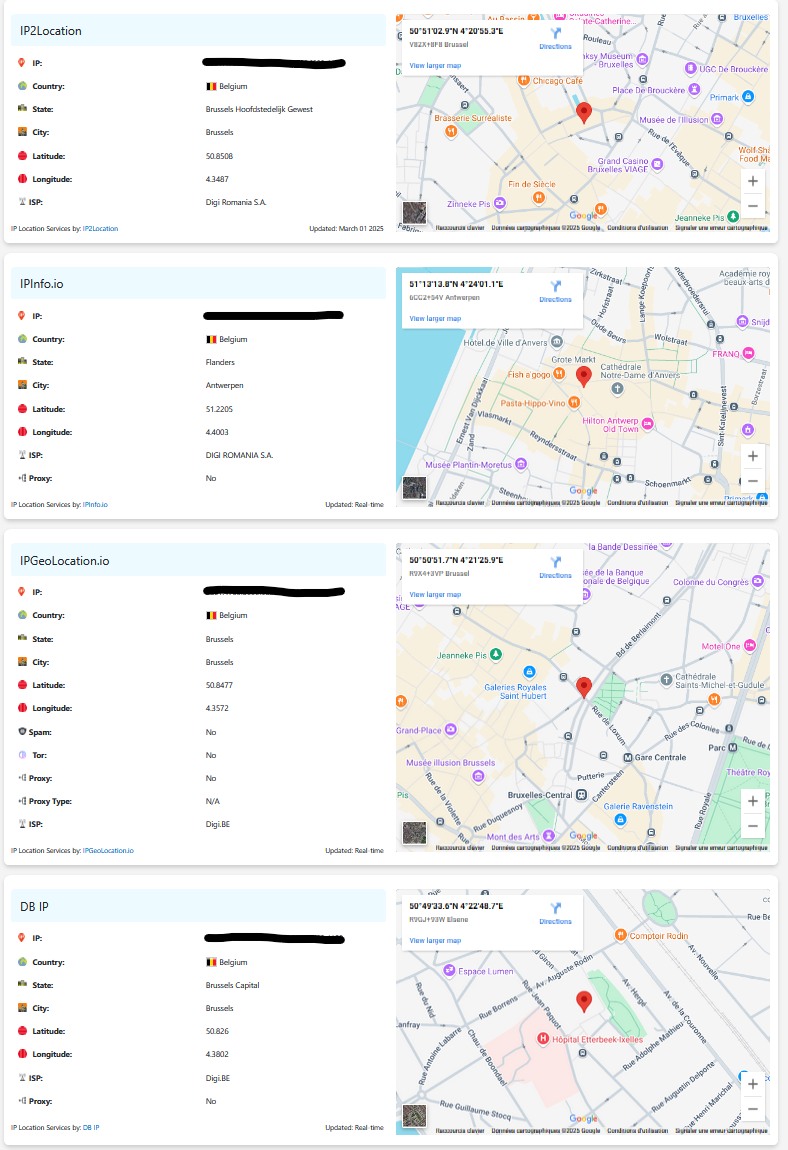Screen dimensions: 788x1150
Task: Open the IP2Location service link
Action: pyautogui.click(x=101, y=229)
